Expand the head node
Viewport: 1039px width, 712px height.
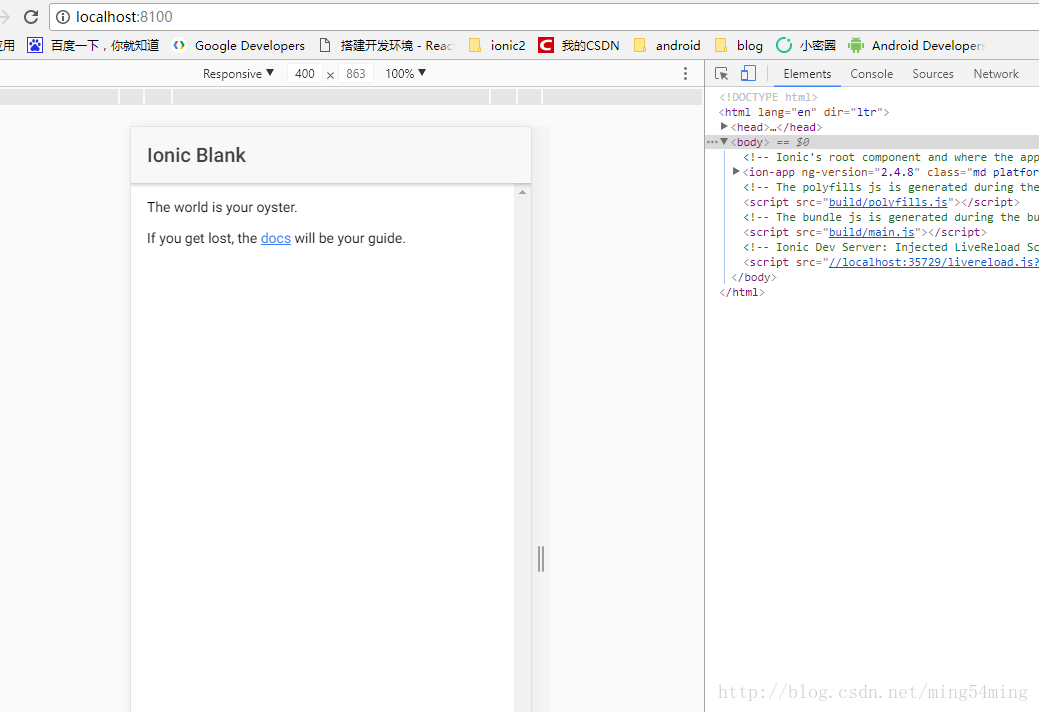[x=724, y=127]
